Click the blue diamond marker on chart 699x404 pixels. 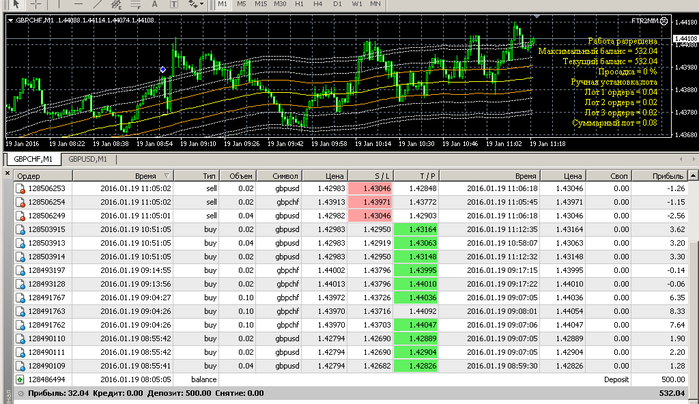click(x=163, y=70)
